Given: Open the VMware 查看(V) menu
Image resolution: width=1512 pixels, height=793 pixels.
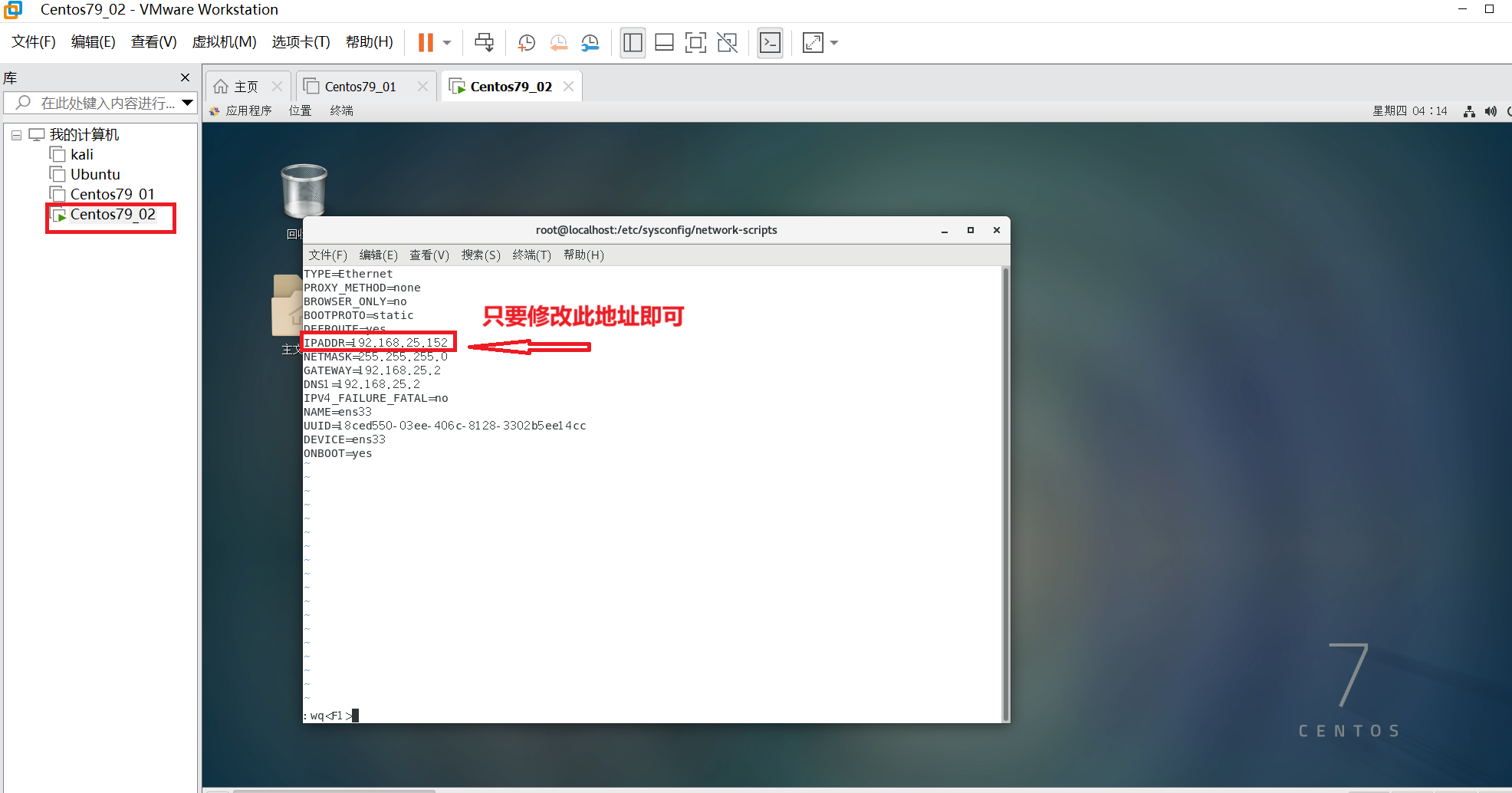Looking at the screenshot, I should [153, 41].
